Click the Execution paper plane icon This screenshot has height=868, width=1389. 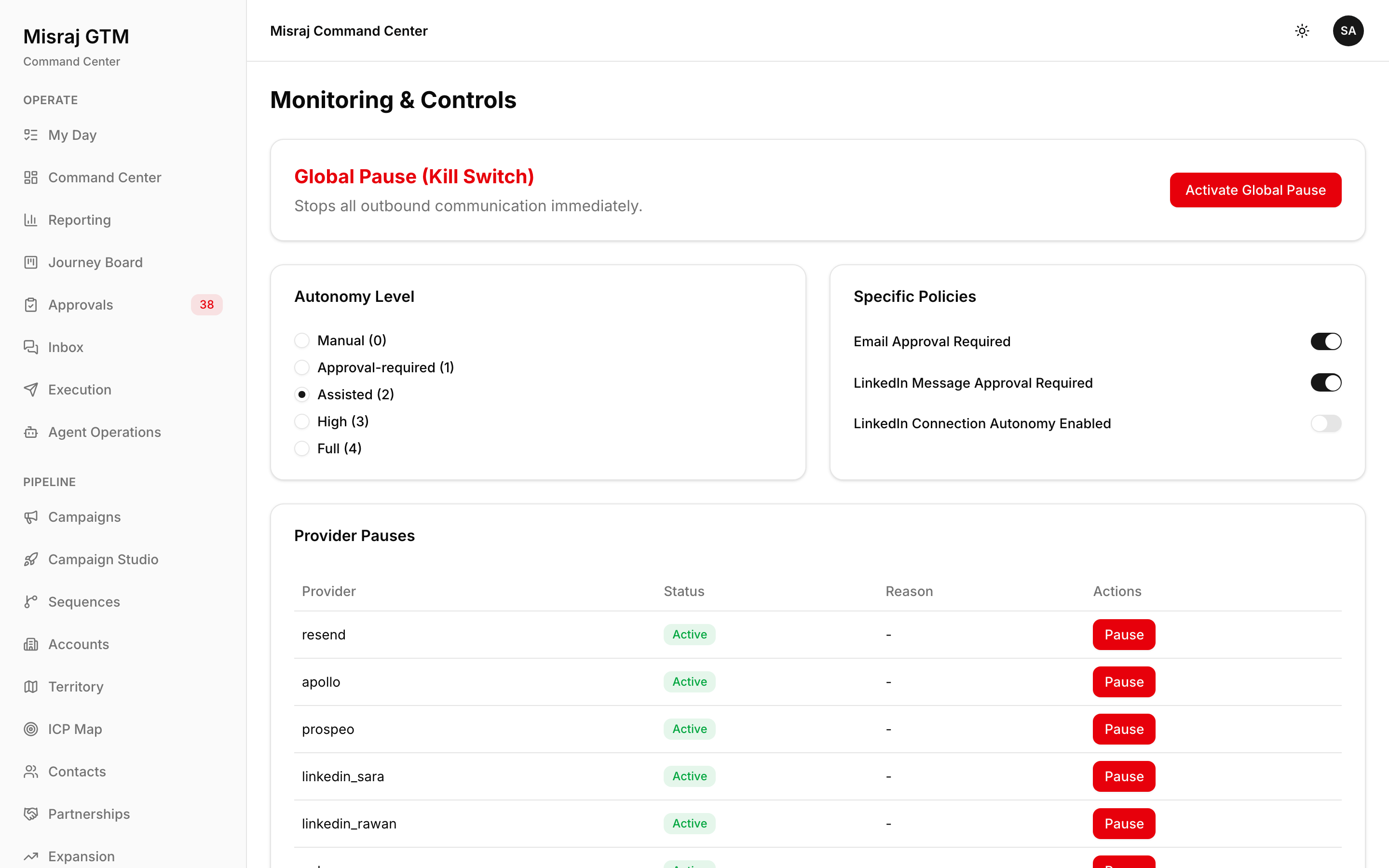(x=31, y=390)
